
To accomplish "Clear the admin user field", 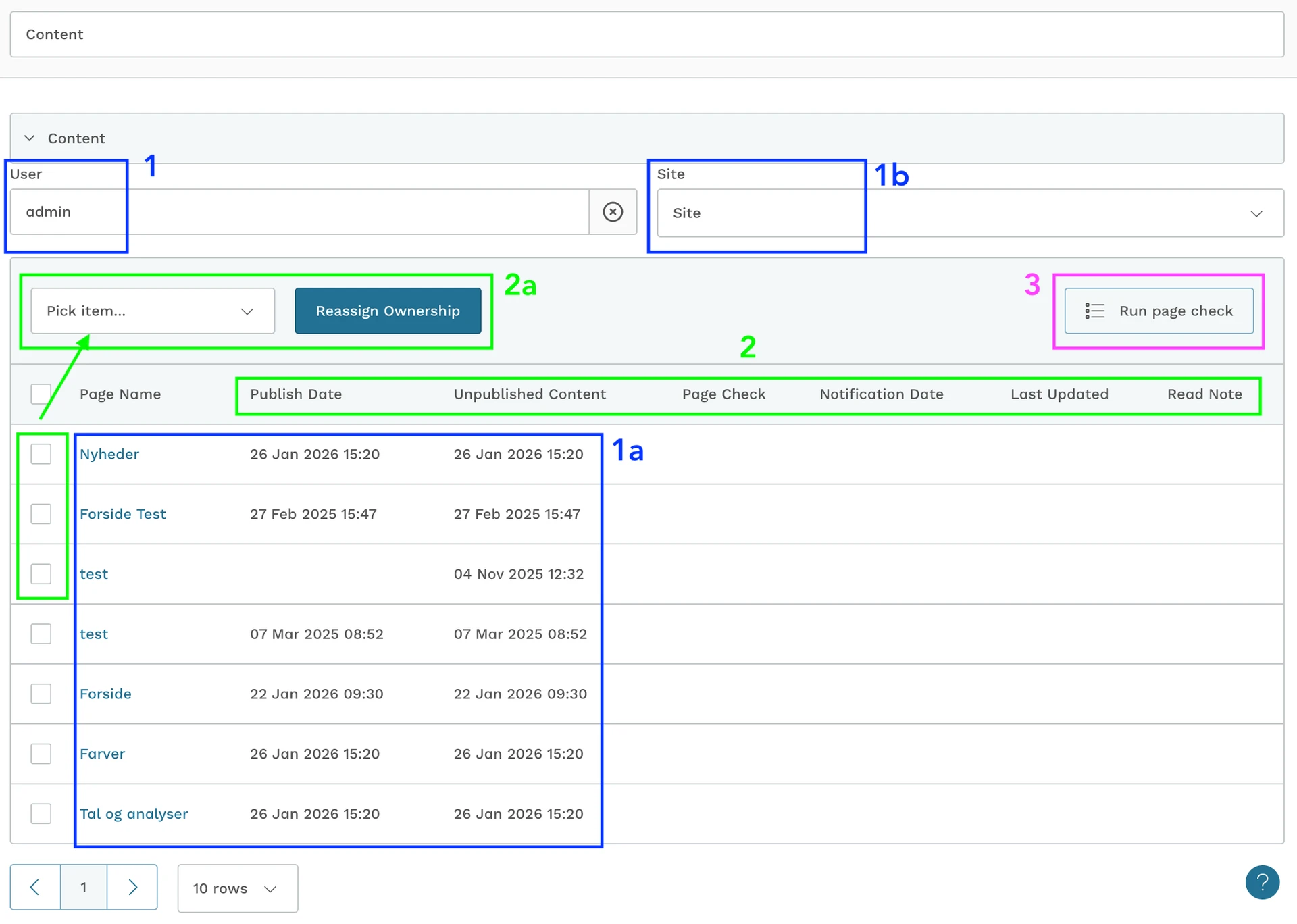I will point(612,212).
